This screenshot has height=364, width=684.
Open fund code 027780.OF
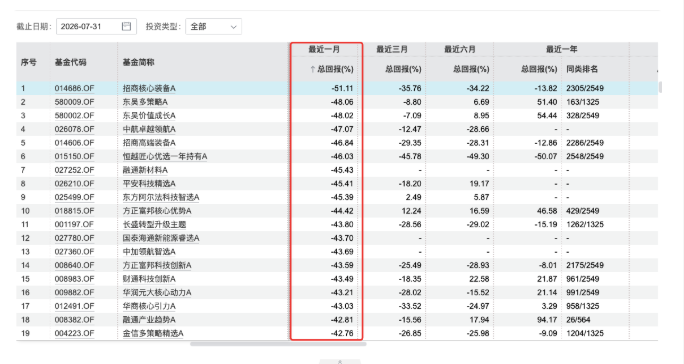74,238
